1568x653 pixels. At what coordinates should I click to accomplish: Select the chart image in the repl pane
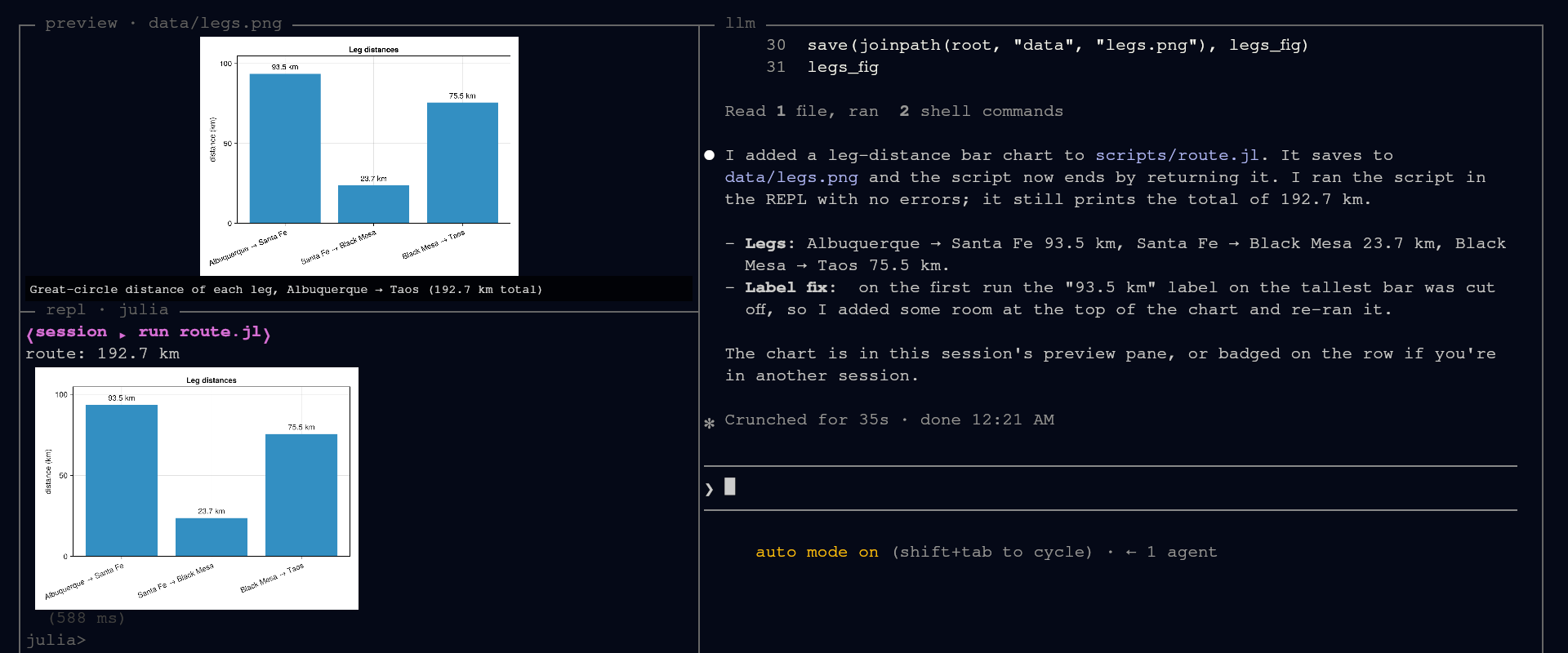point(197,488)
